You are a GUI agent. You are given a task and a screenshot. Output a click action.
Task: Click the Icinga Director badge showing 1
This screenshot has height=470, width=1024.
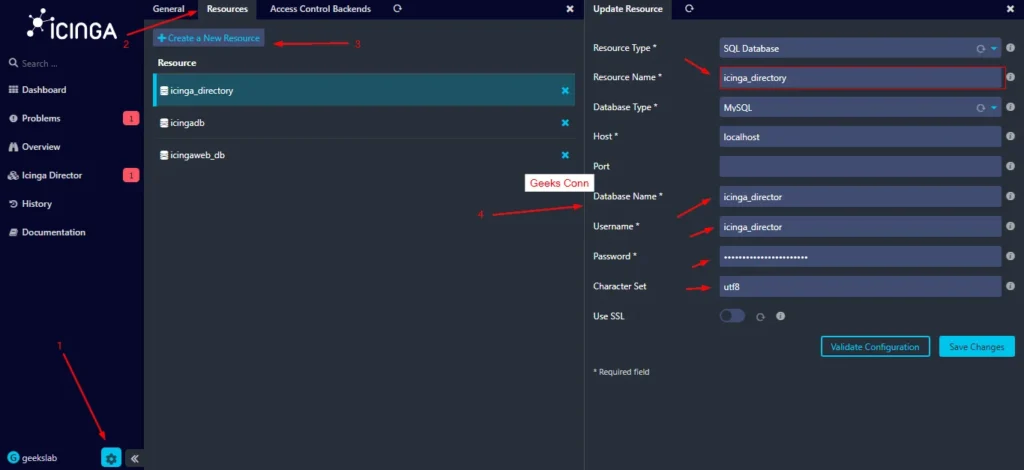pyautogui.click(x=131, y=176)
